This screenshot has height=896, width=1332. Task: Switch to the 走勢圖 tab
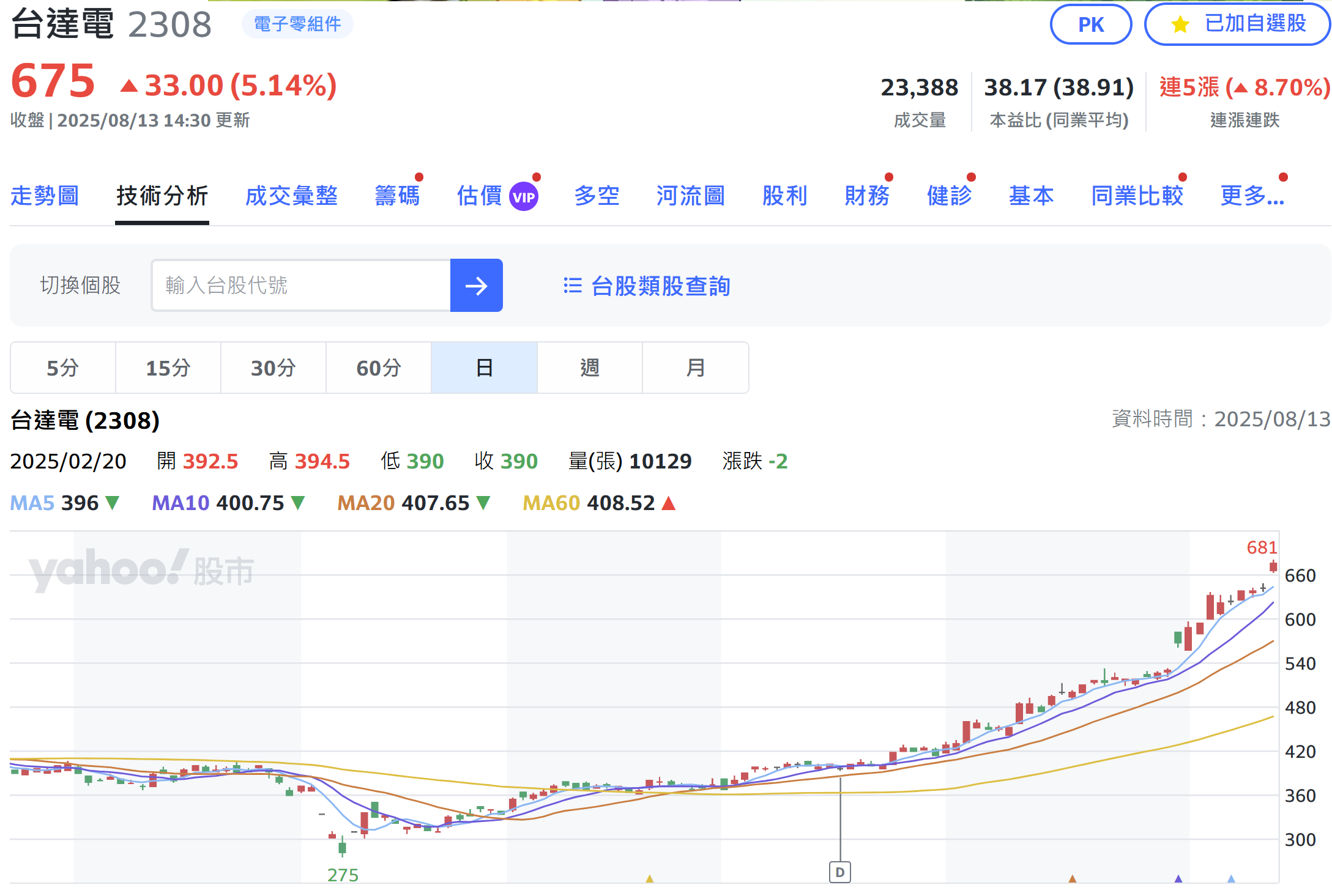point(45,196)
